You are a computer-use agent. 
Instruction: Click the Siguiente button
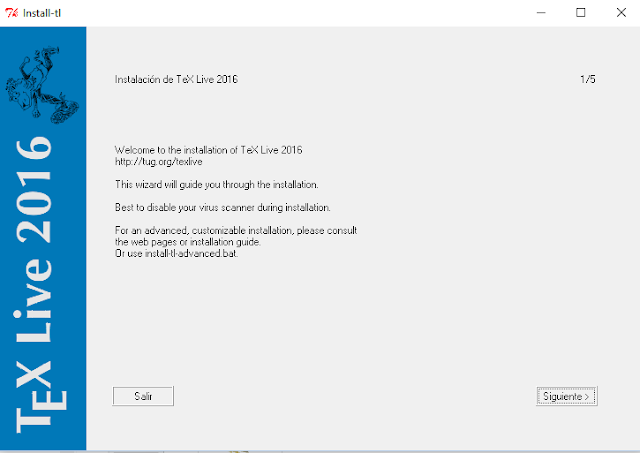(x=567, y=396)
